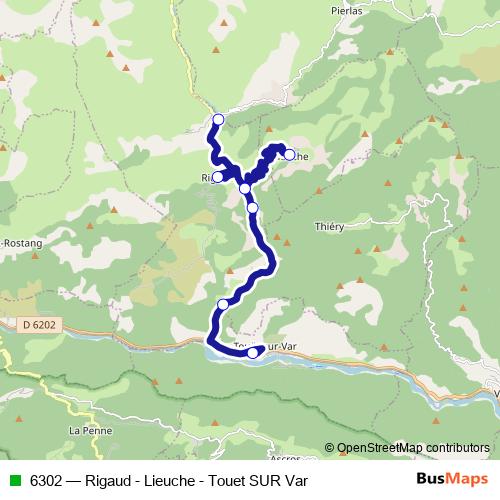Screen dimensions: 500x500
Task: Select the Rigaud stop marker
Action: 218,177
